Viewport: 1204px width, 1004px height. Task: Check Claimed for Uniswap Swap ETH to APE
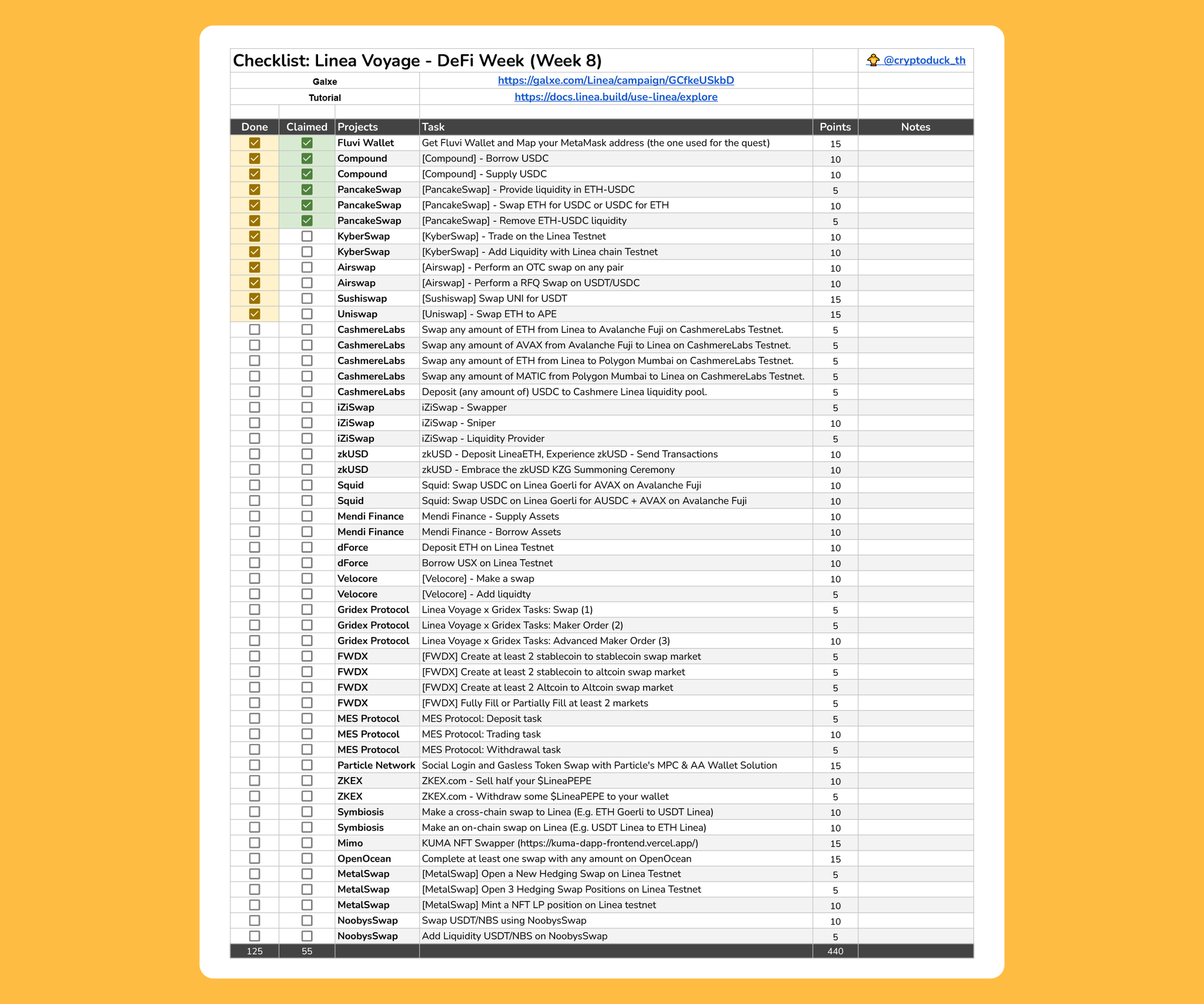(x=307, y=314)
